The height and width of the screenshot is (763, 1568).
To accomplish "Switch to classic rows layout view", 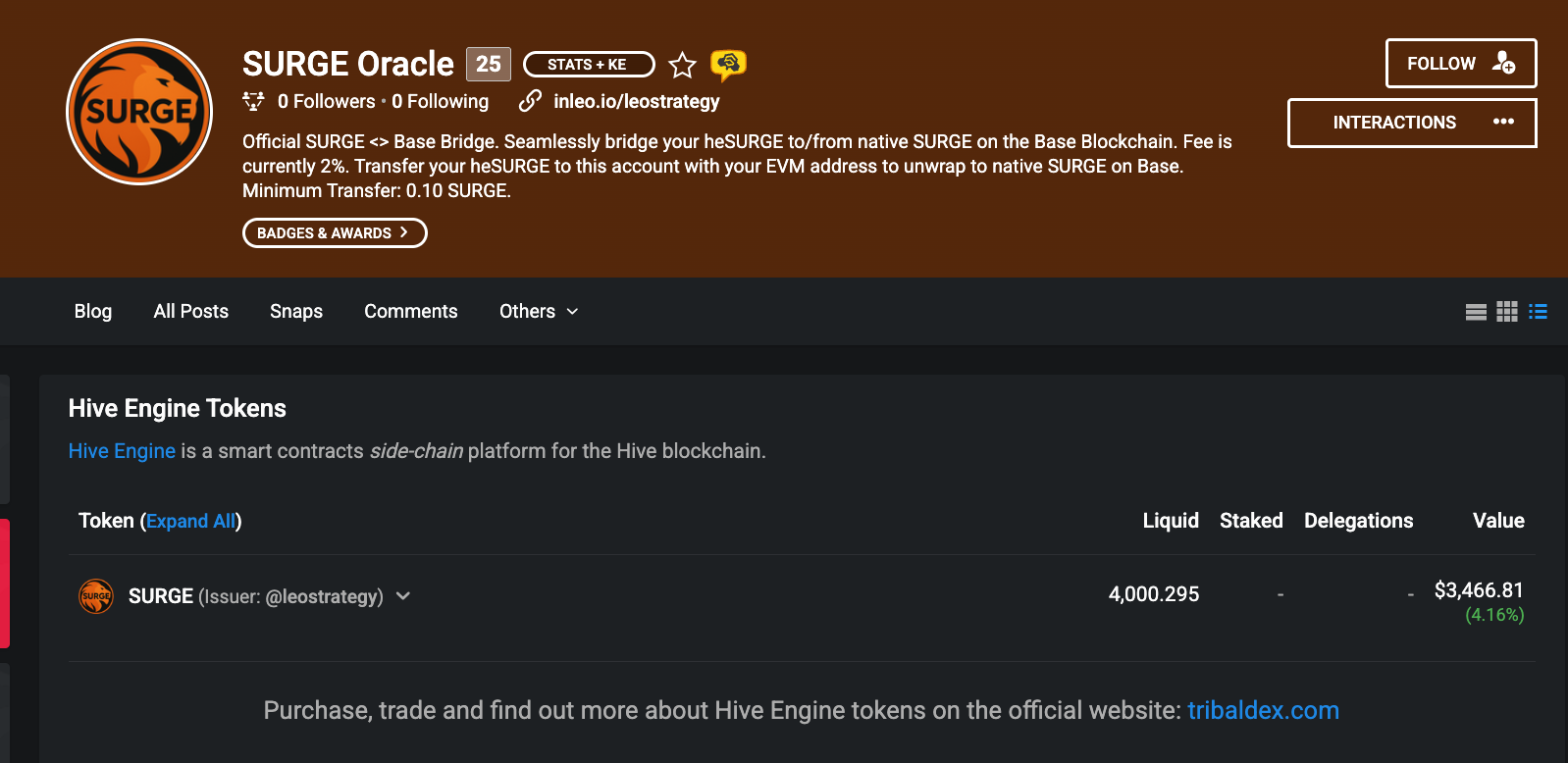I will coord(1476,312).
